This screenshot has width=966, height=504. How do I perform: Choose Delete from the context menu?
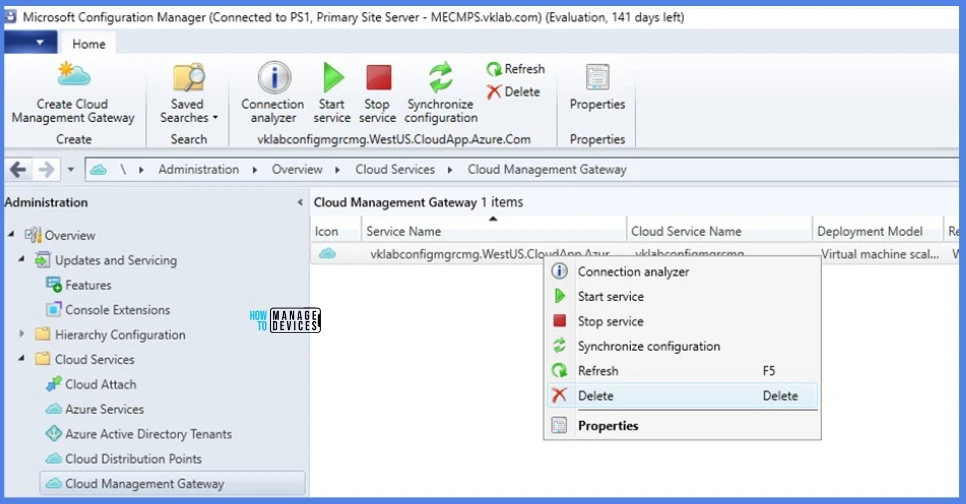point(682,396)
